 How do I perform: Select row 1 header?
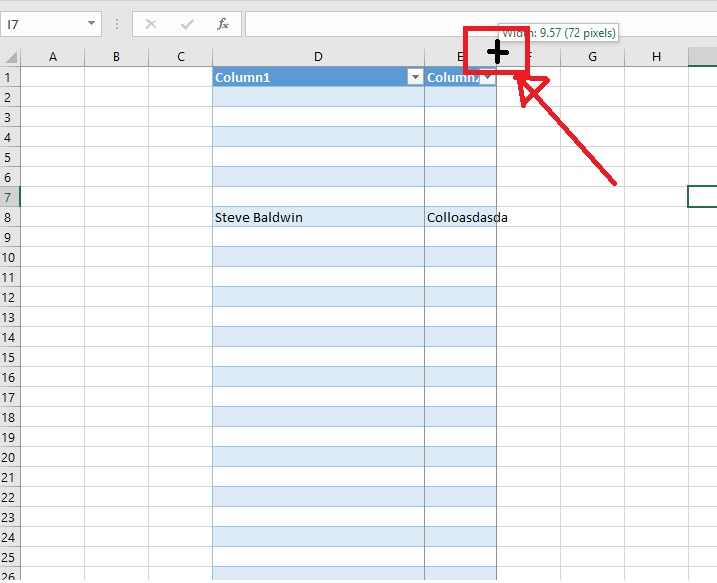[10, 77]
